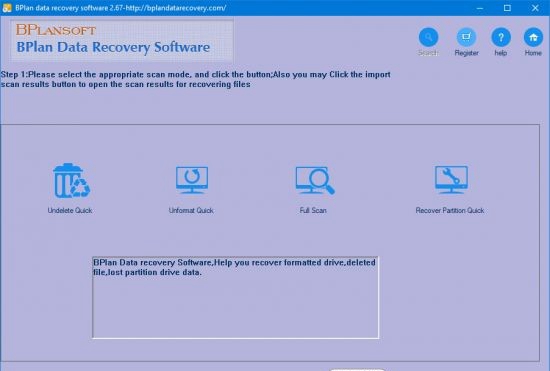Close the BPlan data recovery window
The width and height of the screenshot is (550, 371).
coord(535,8)
